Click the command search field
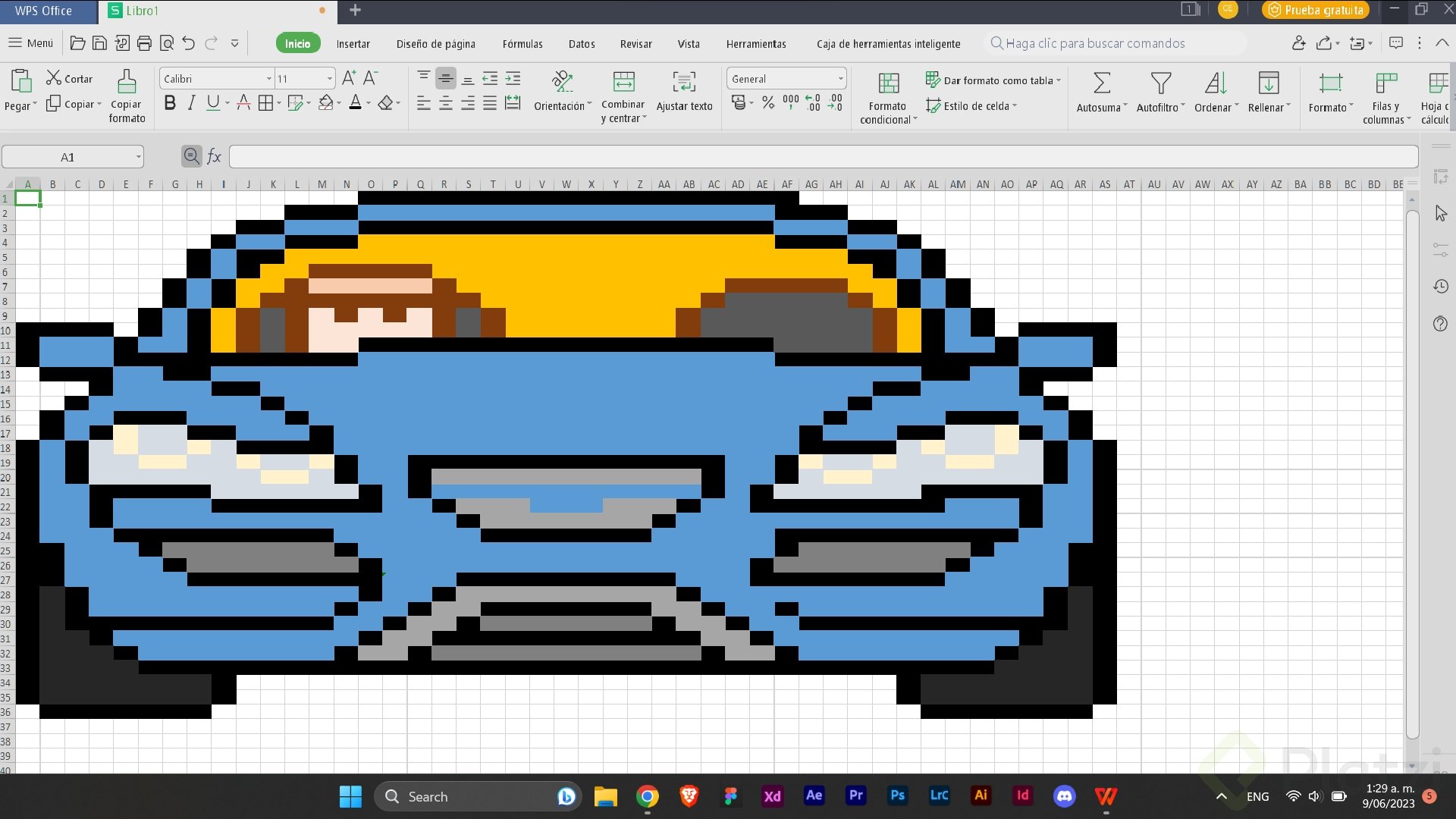This screenshot has width=1456, height=819. (x=1115, y=43)
